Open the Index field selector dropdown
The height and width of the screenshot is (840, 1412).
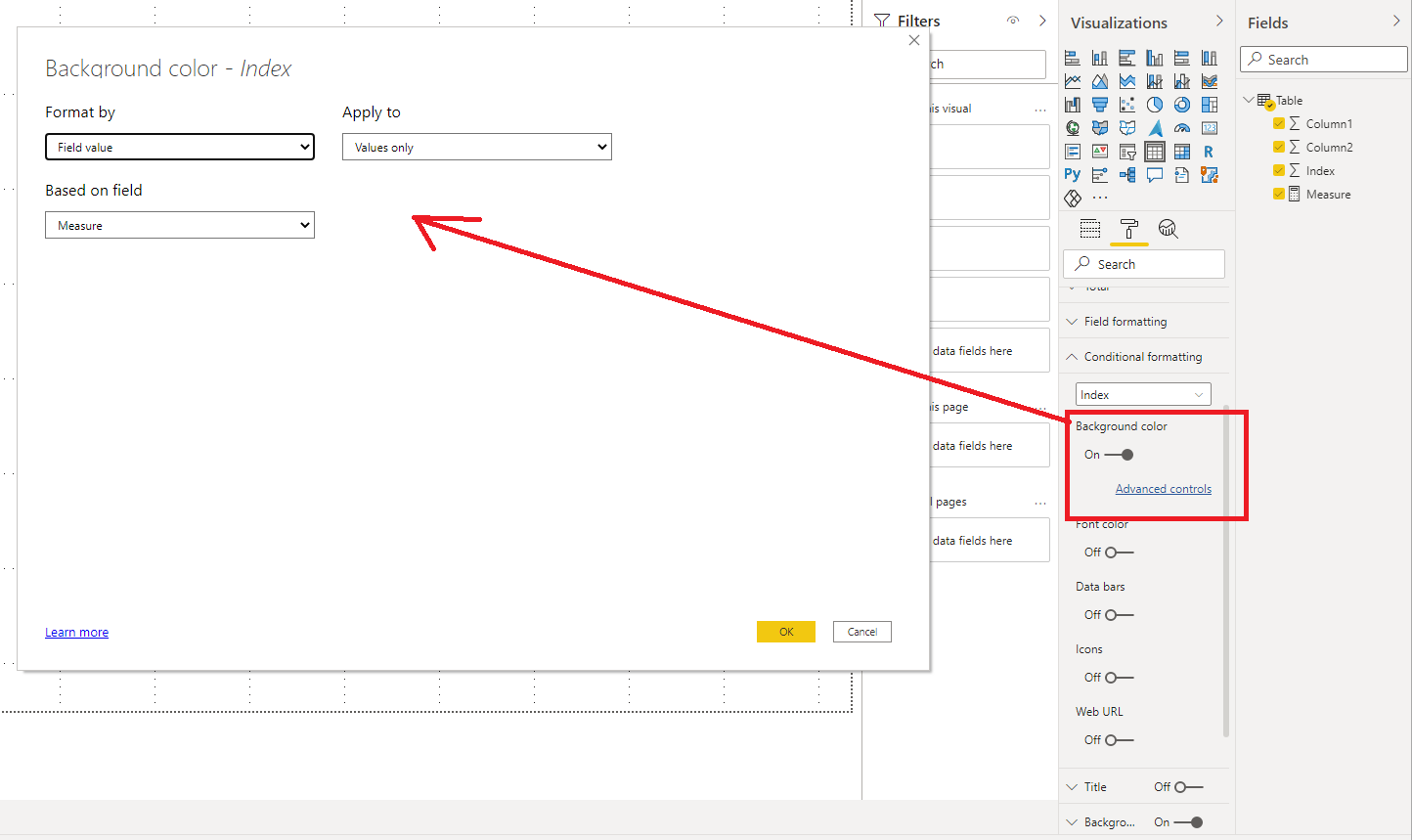pos(1143,394)
